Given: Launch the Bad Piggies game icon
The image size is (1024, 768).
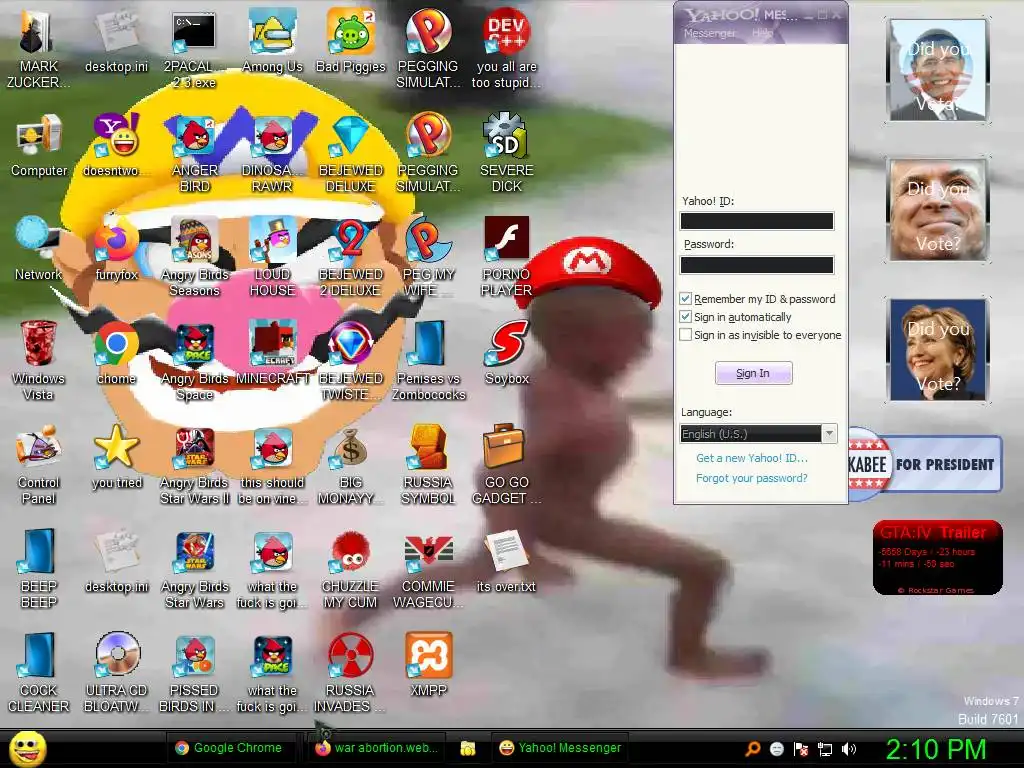Looking at the screenshot, I should pos(351,40).
